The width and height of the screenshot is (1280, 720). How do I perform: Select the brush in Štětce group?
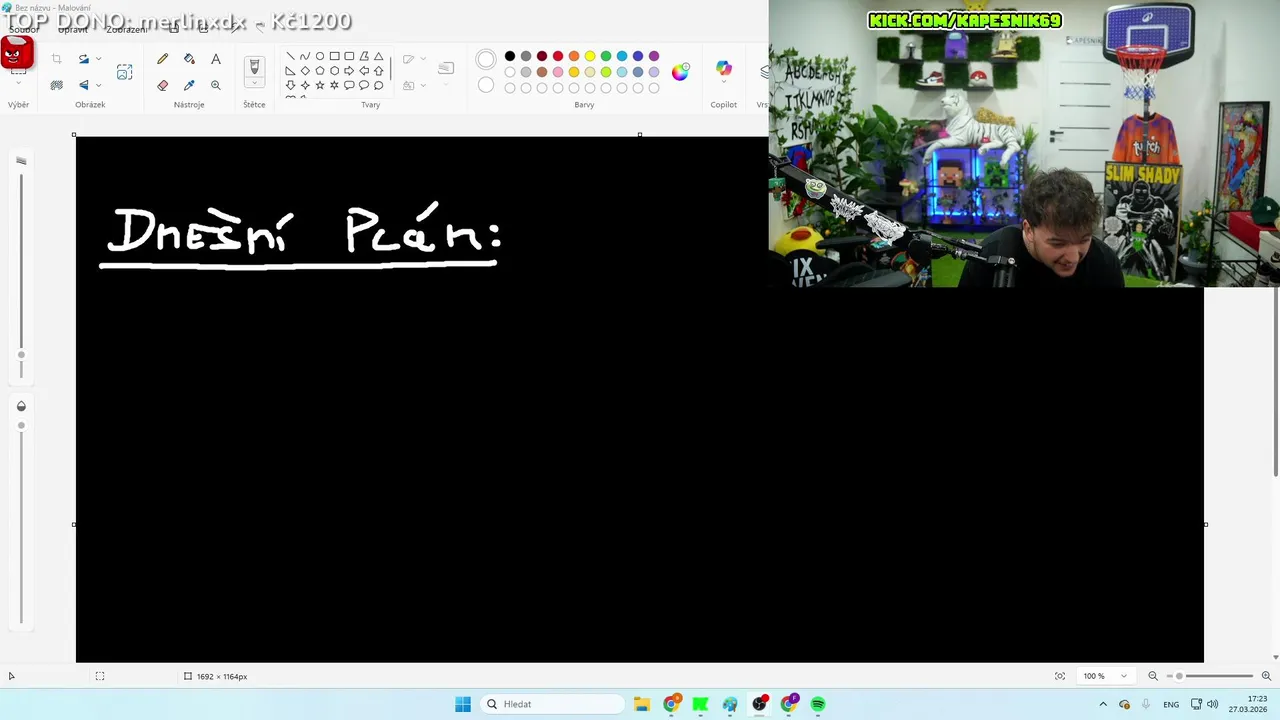tap(254, 66)
